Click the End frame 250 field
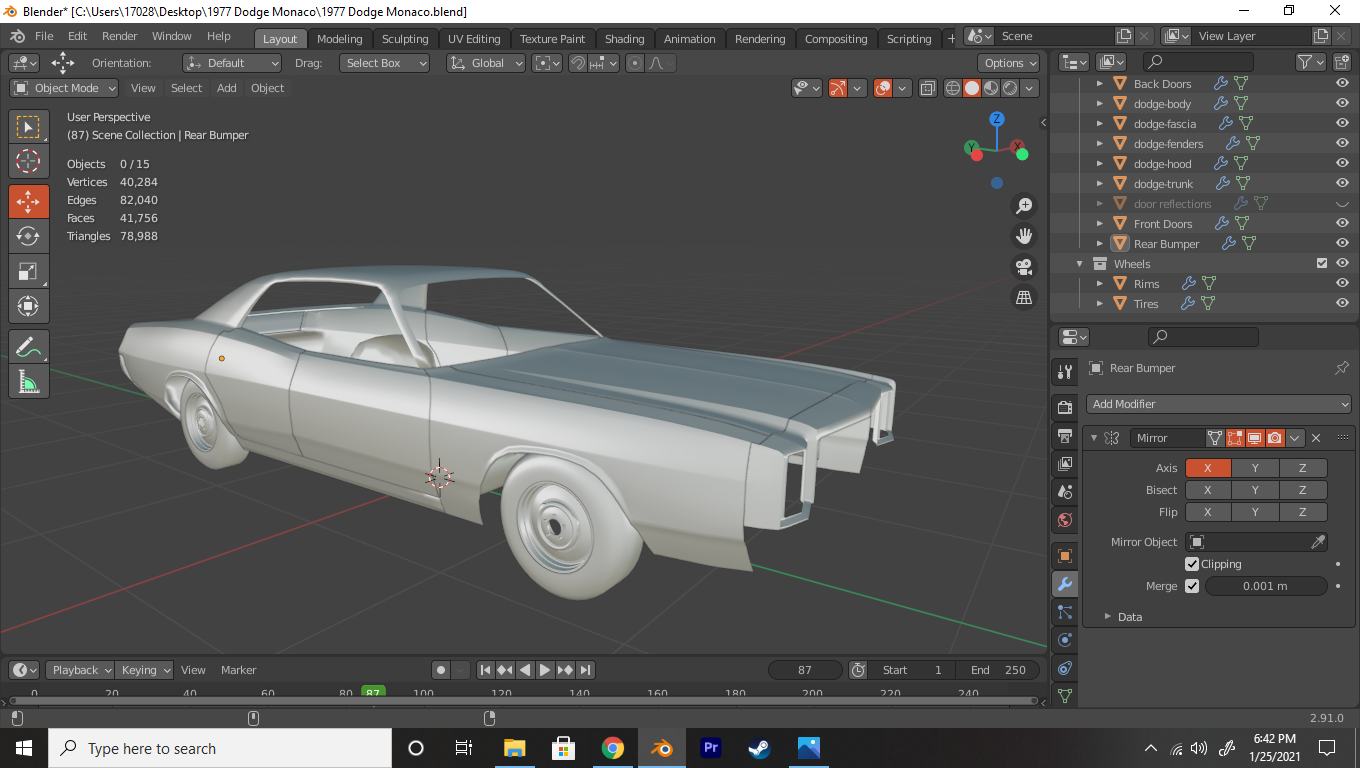Image resolution: width=1360 pixels, height=768 pixels. (x=997, y=670)
